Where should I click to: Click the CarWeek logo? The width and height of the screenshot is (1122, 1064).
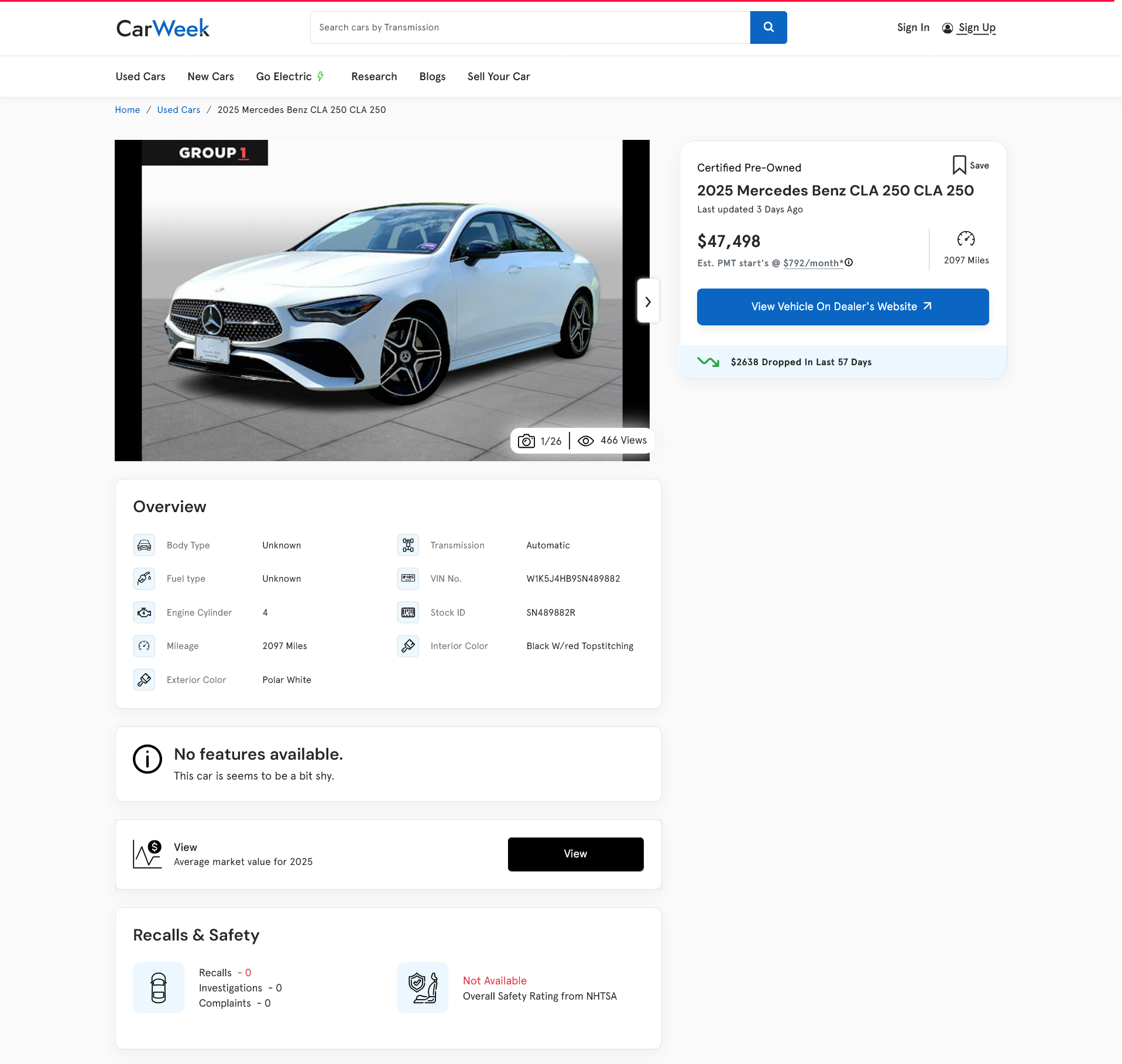[x=163, y=28]
